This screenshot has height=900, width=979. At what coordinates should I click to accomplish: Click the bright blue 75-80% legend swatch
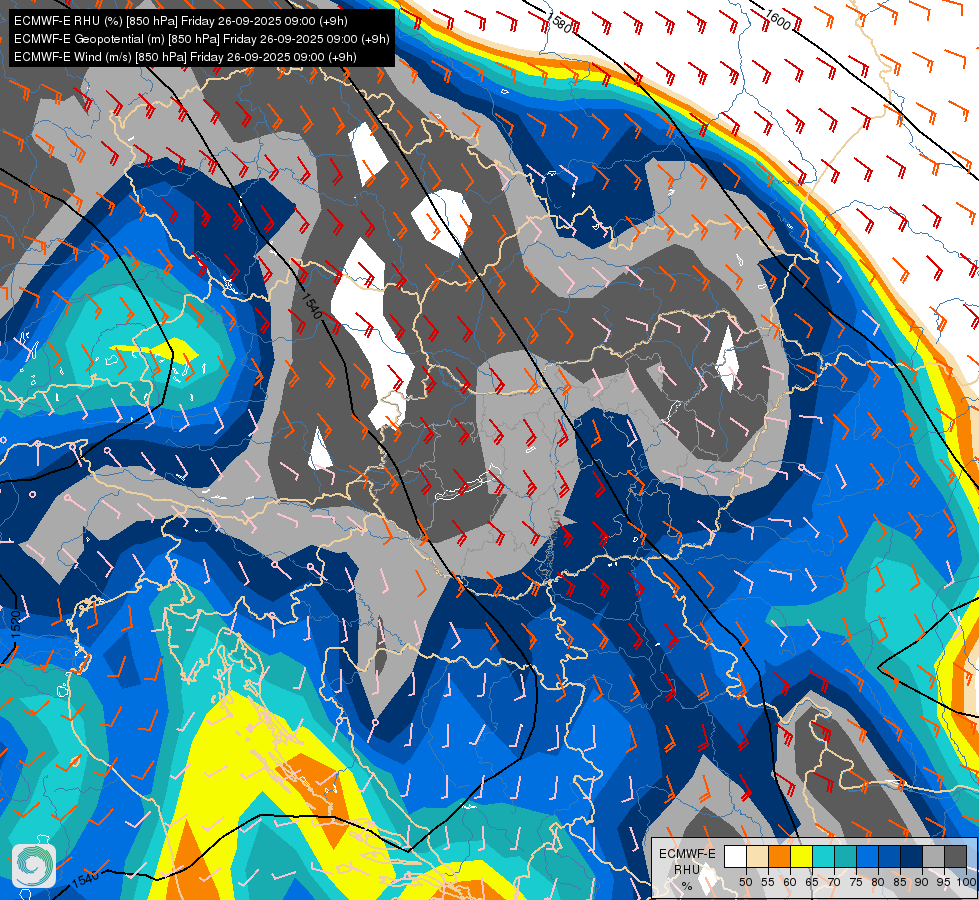pyautogui.click(x=868, y=856)
